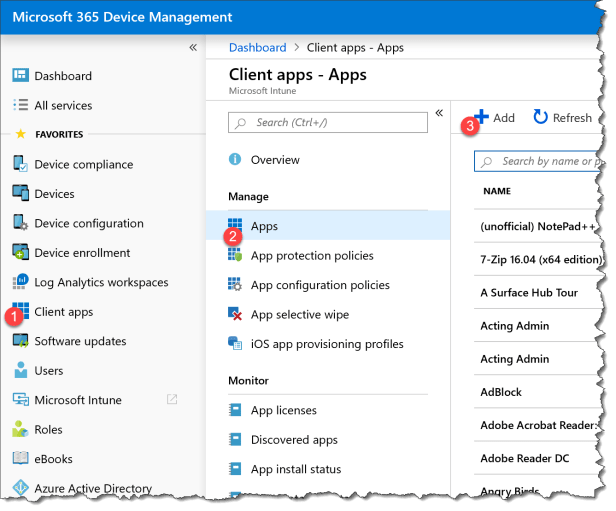Click the Refresh circular arrow icon
The image size is (616, 511).
(541, 117)
